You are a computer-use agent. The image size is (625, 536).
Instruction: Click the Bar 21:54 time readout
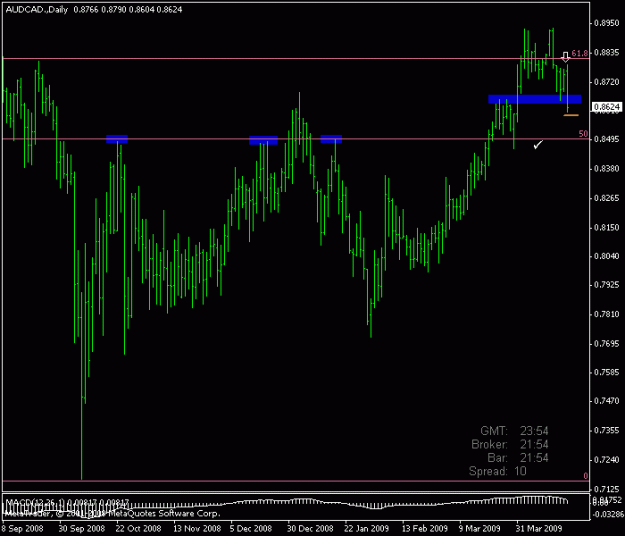(518, 458)
